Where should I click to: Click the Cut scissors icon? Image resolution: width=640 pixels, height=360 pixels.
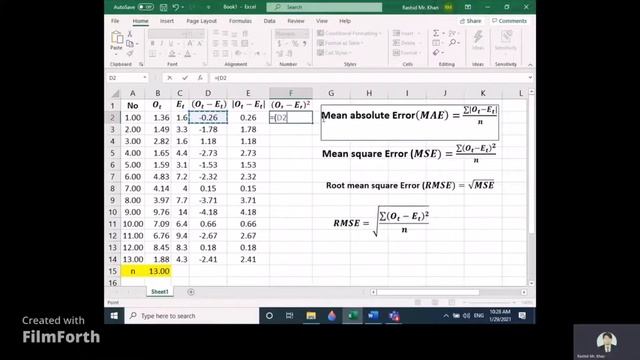tap(130, 34)
